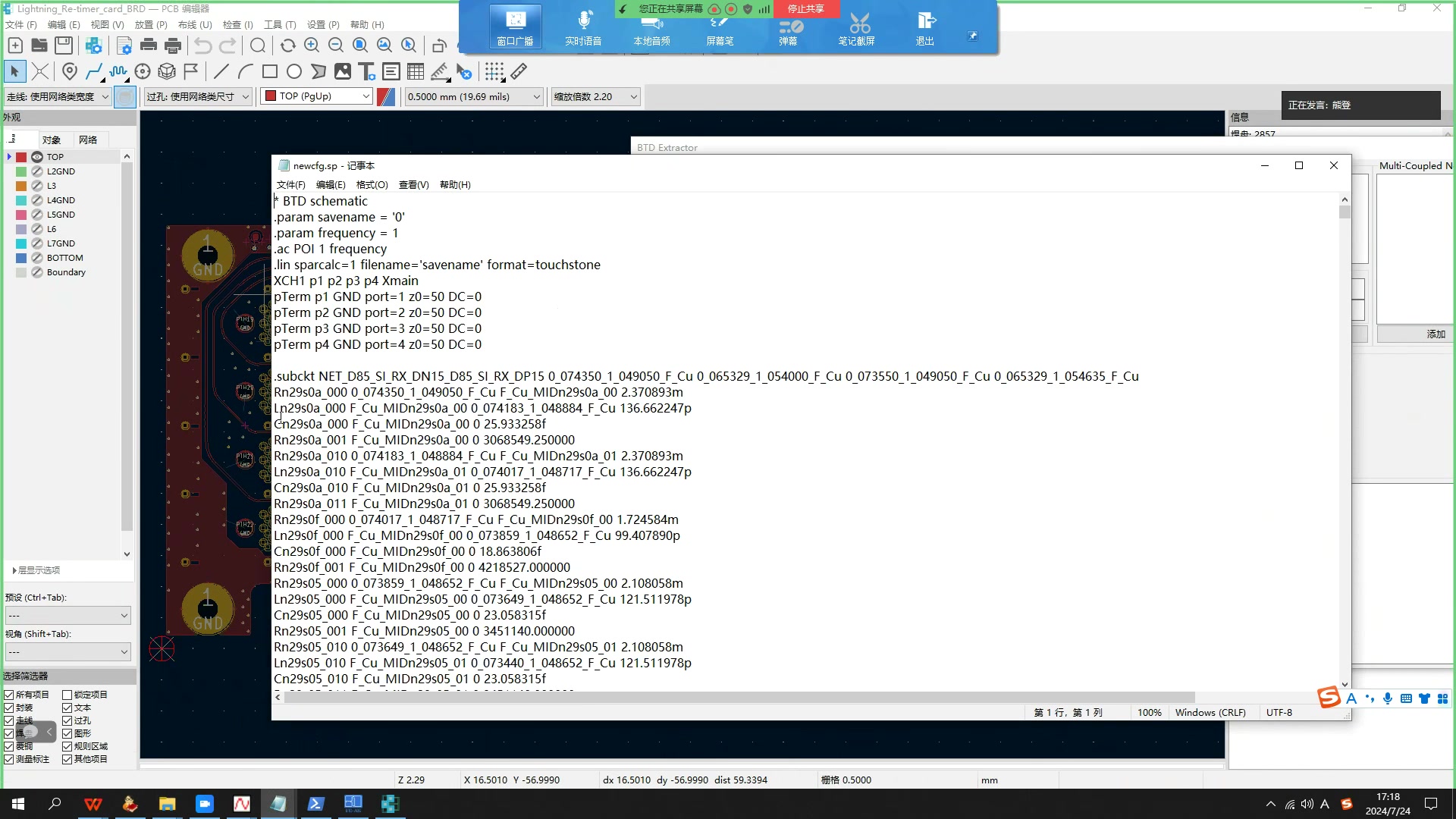Select the add text tool
Viewport: 1456px width, 819px height.
[367, 71]
